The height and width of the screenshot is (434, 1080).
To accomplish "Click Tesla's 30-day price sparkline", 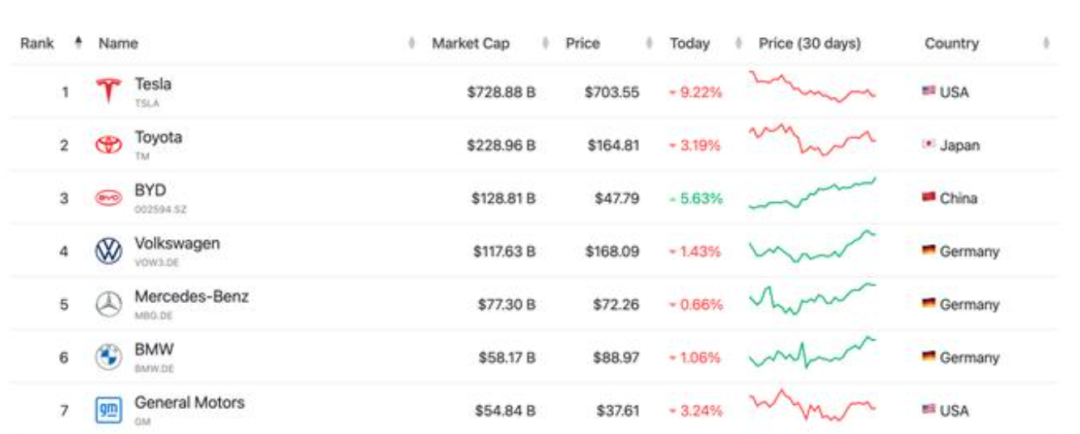I will pyautogui.click(x=812, y=88).
